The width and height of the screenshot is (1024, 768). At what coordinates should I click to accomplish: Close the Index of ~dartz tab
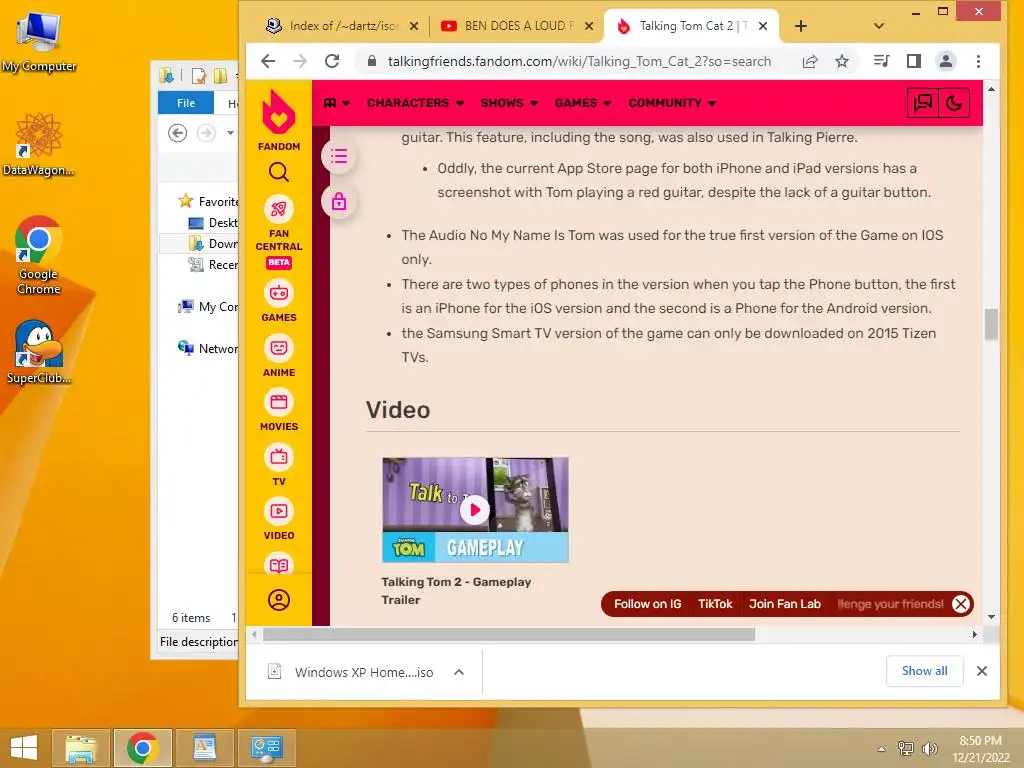pyautogui.click(x=414, y=26)
